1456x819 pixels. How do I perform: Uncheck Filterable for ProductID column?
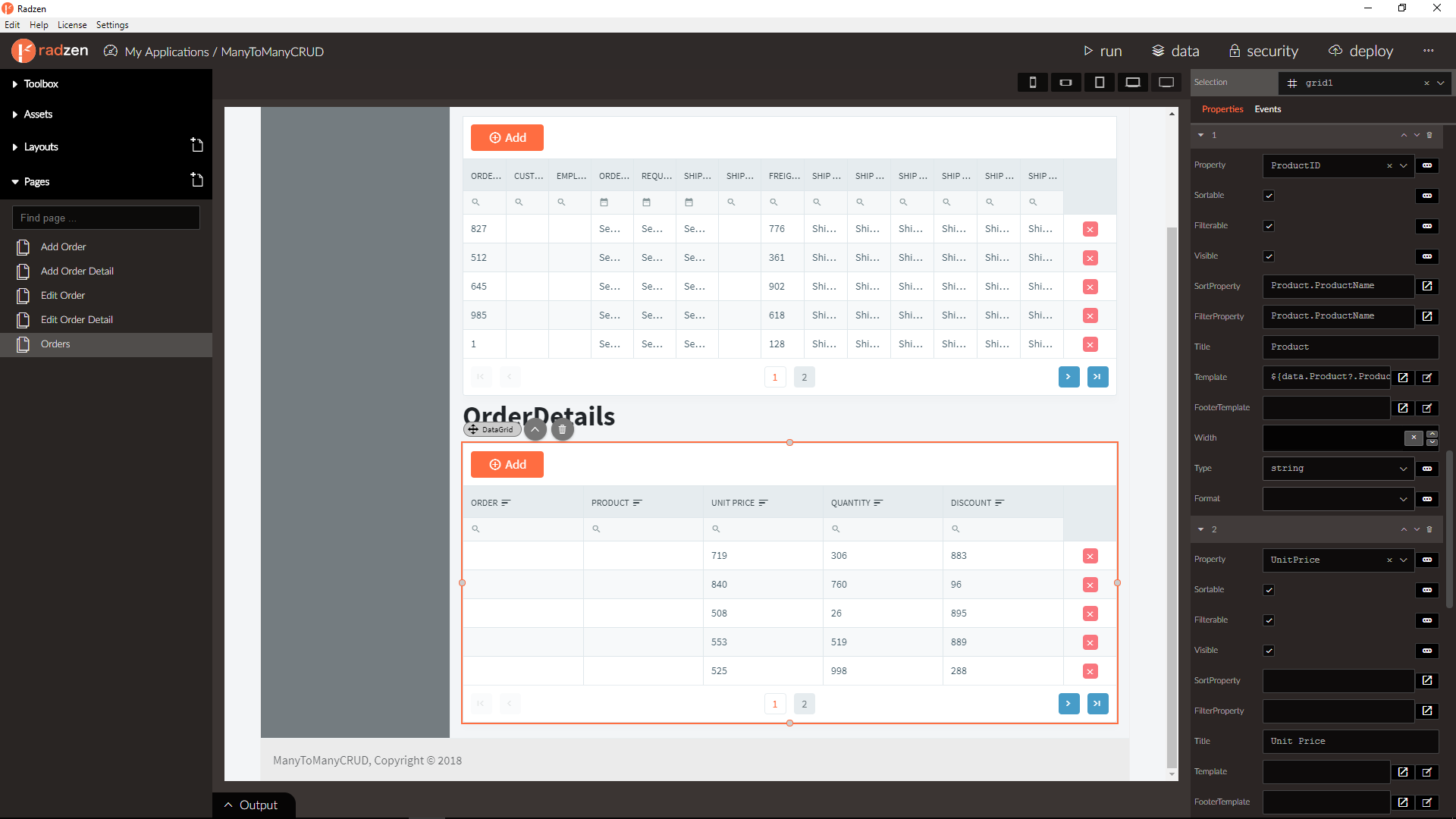(1269, 226)
